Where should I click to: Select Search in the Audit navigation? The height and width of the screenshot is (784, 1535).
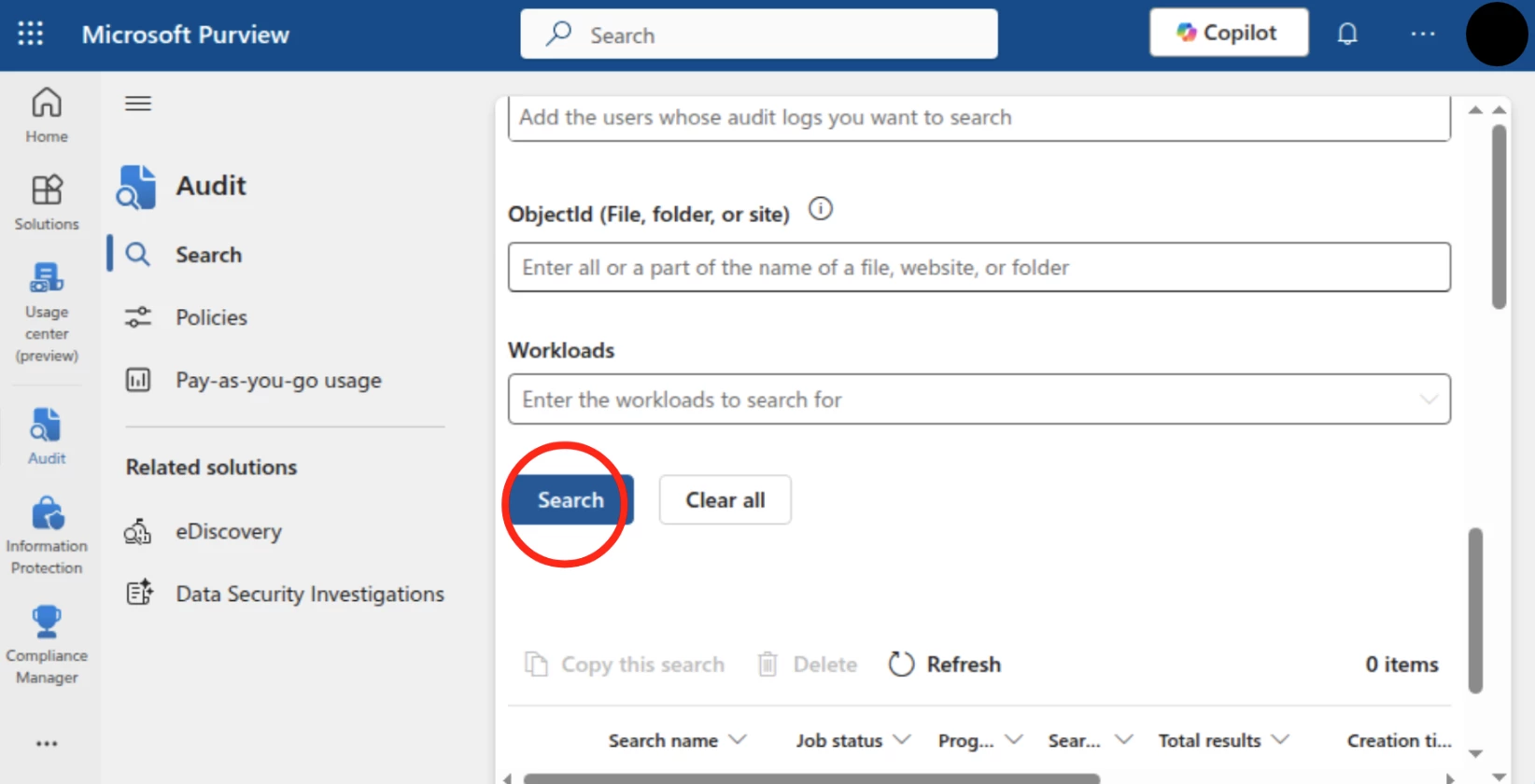pyautogui.click(x=208, y=255)
